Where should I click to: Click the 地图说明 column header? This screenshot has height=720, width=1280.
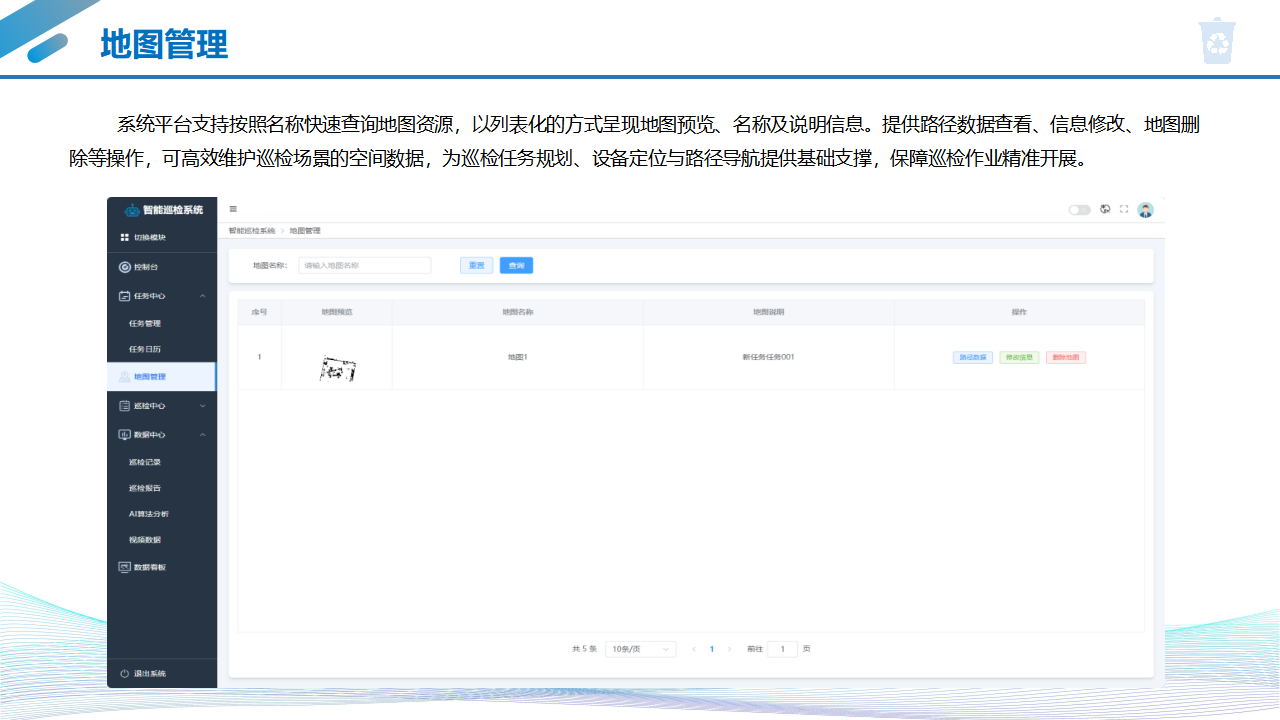coord(769,312)
